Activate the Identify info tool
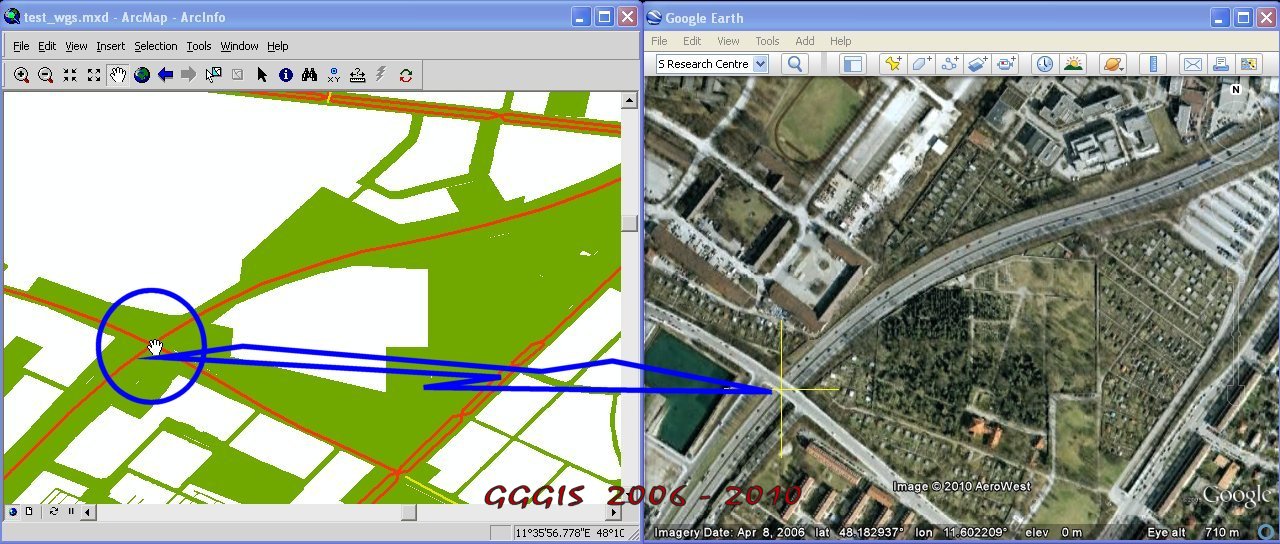This screenshot has height=544, width=1280. (286, 75)
